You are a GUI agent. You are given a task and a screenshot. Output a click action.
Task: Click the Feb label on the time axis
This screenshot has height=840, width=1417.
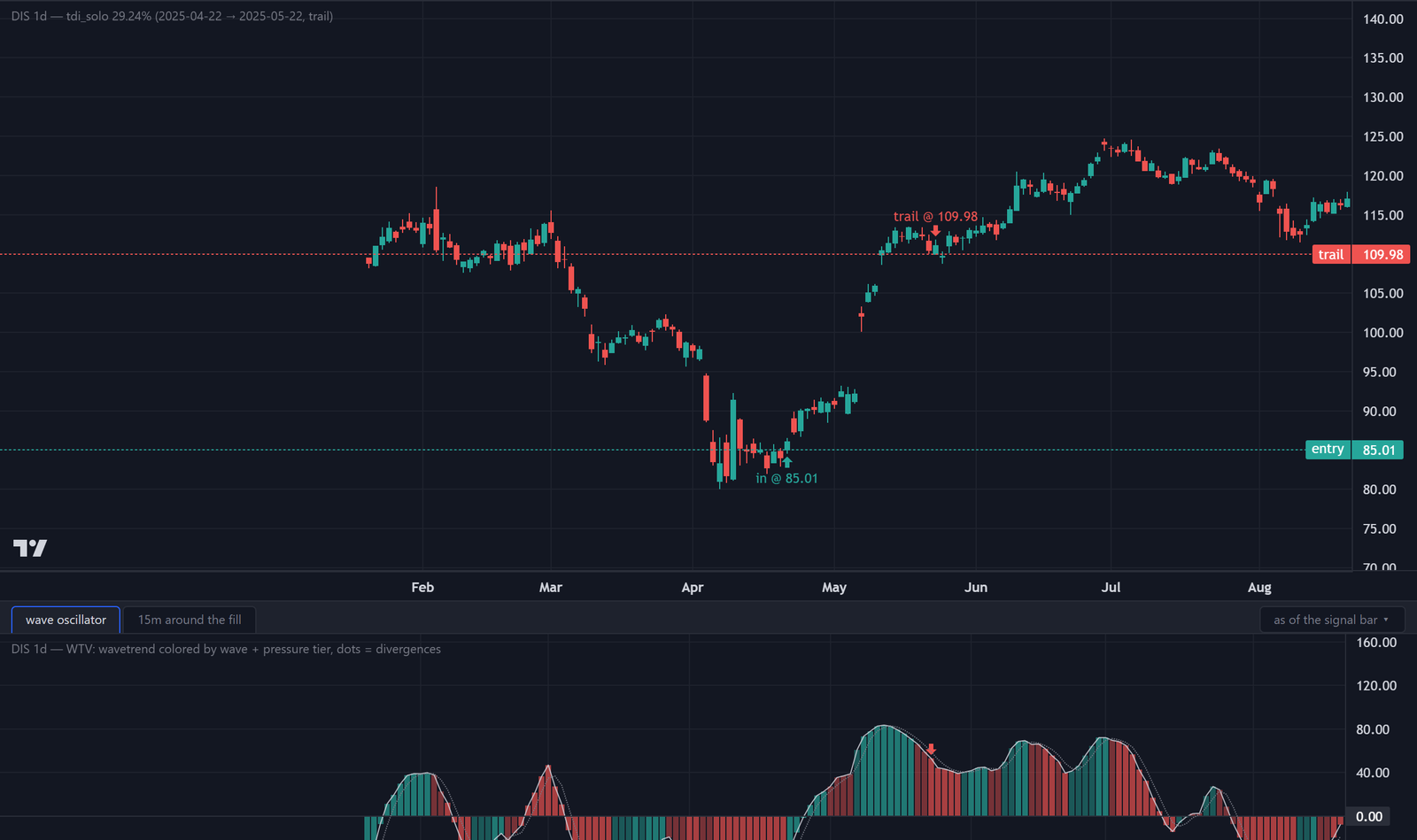(x=422, y=587)
